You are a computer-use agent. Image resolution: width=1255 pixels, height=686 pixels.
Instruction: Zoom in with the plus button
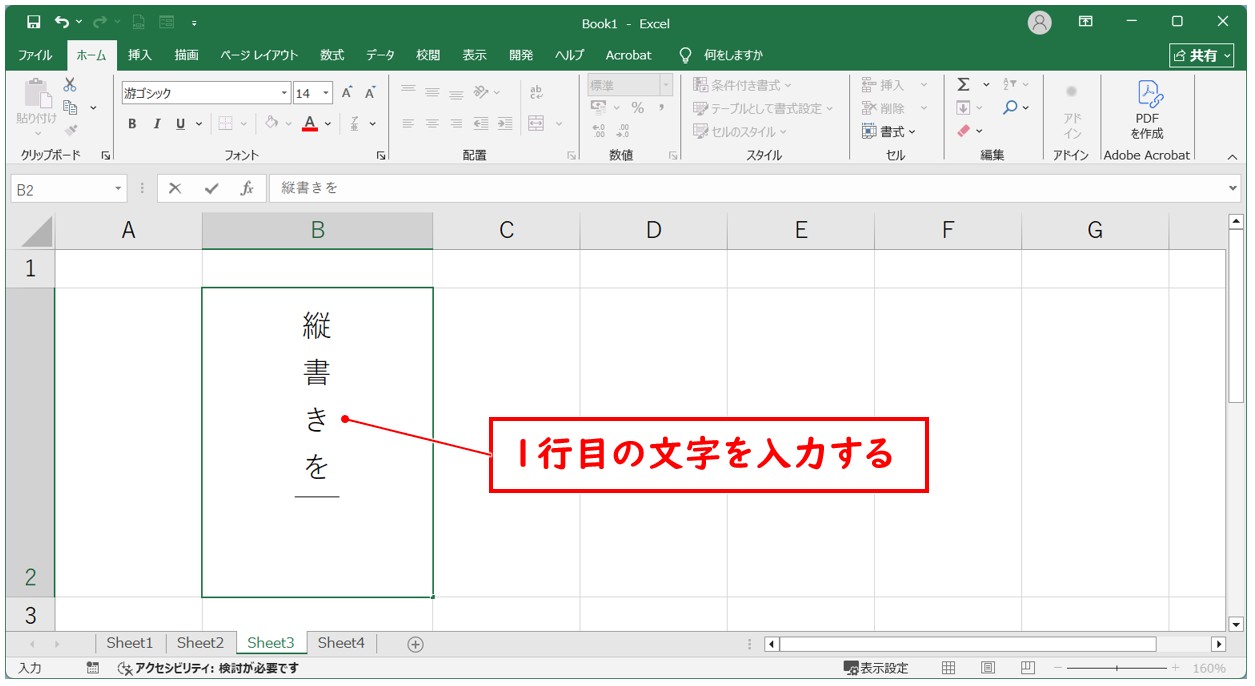tap(1176, 668)
